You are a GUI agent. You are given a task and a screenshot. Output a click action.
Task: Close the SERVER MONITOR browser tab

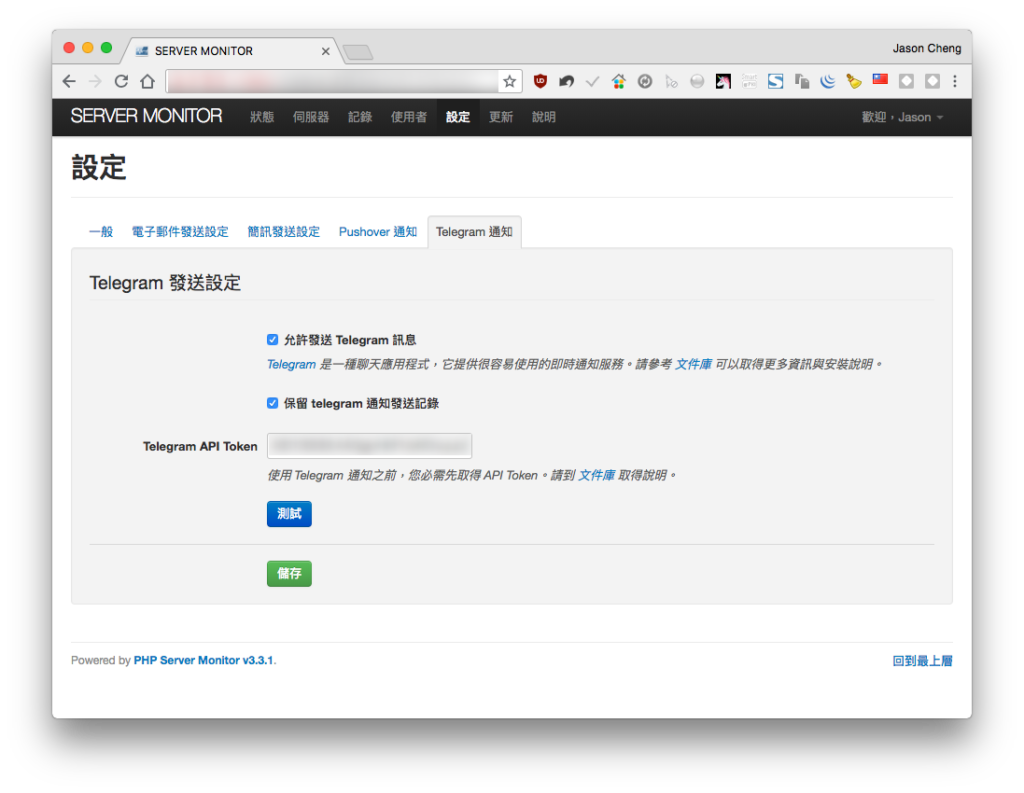(x=325, y=51)
